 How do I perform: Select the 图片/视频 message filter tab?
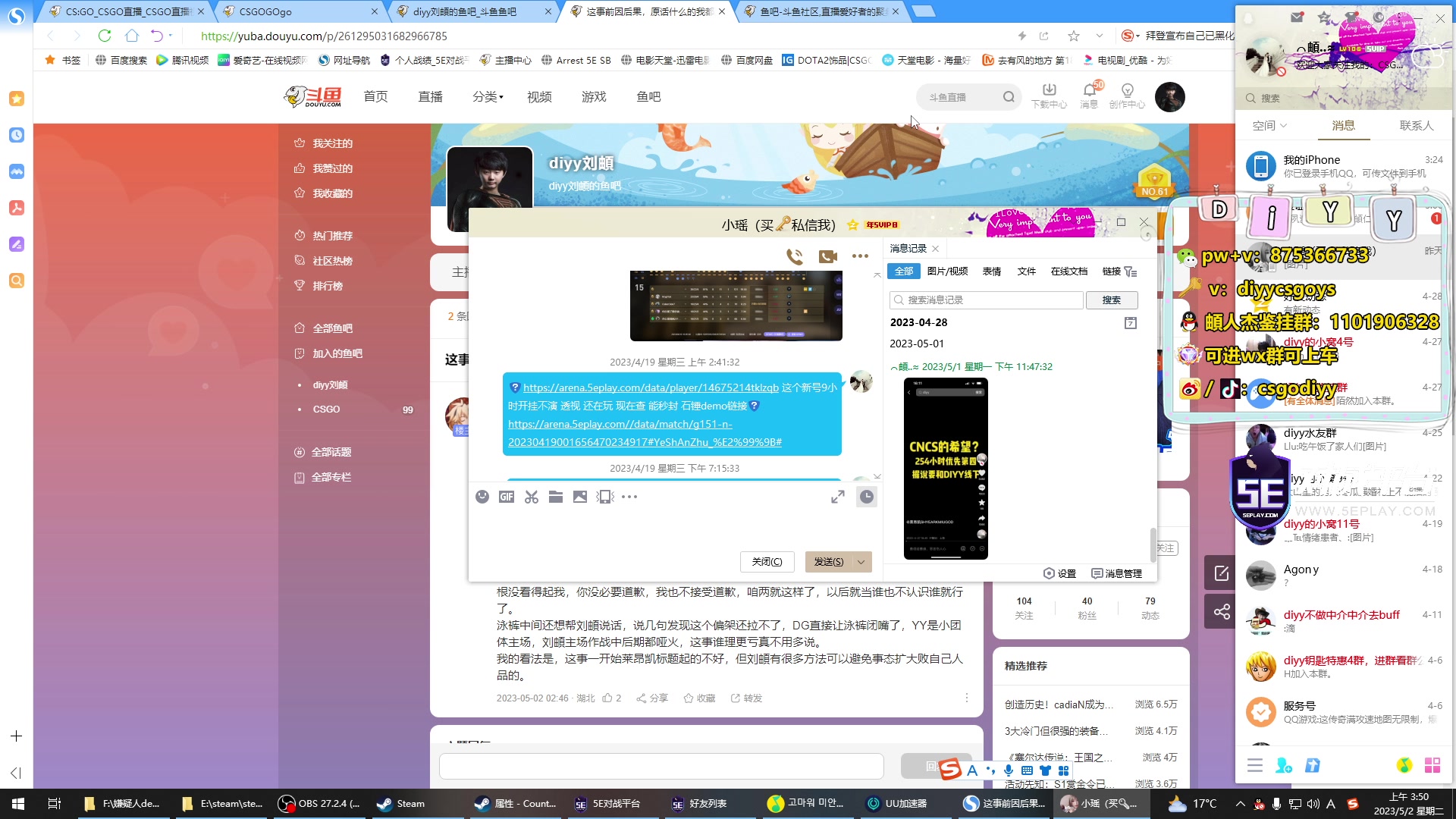(947, 271)
